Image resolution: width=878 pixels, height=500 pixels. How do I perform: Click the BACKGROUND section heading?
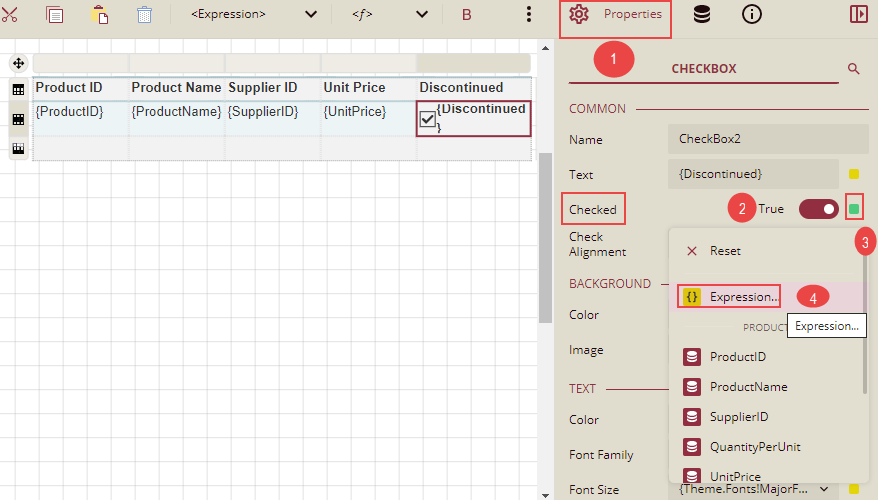[610, 284]
